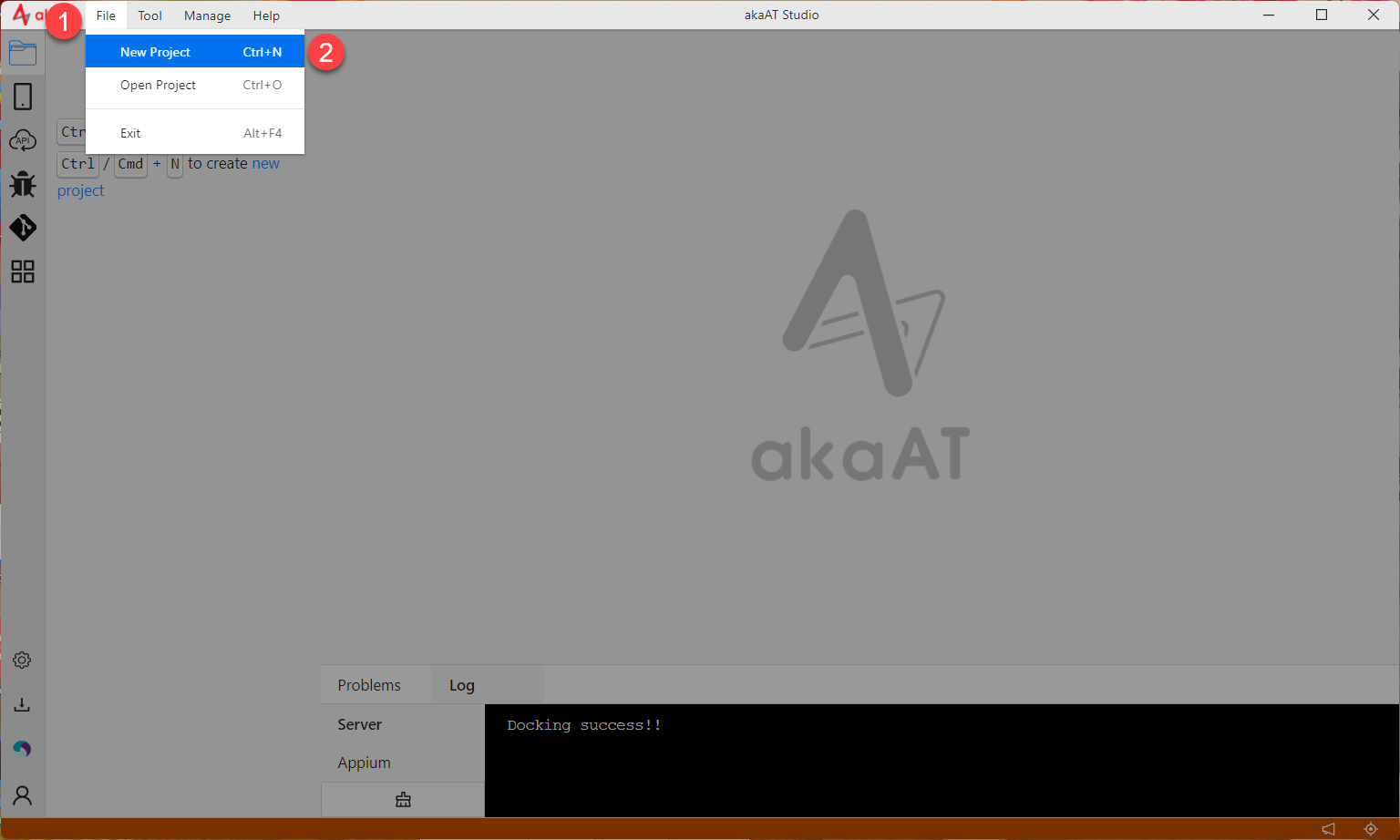
Task: Open settings gear in sidebar
Action: click(x=23, y=661)
